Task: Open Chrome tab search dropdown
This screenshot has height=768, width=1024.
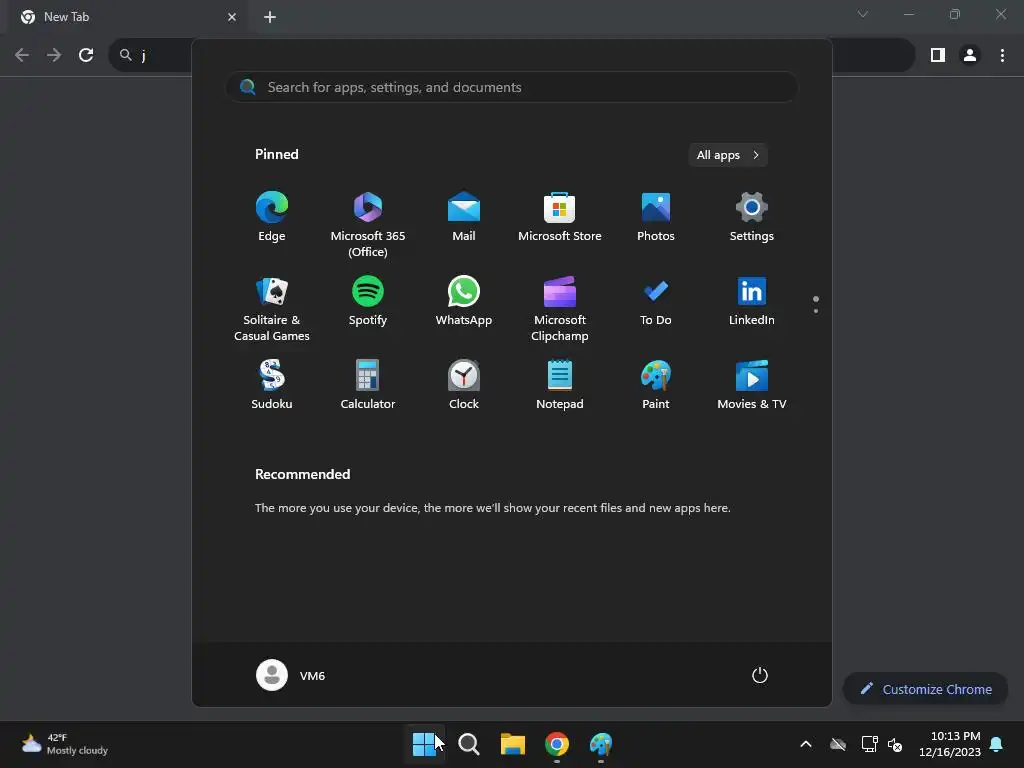Action: click(863, 14)
